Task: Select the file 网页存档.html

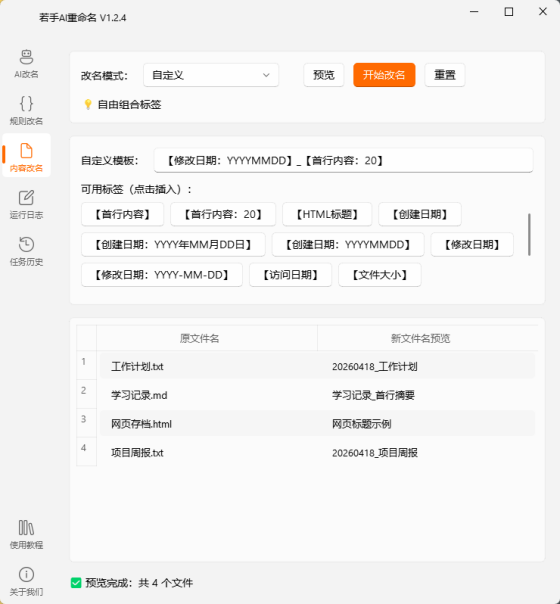Action: point(141,424)
